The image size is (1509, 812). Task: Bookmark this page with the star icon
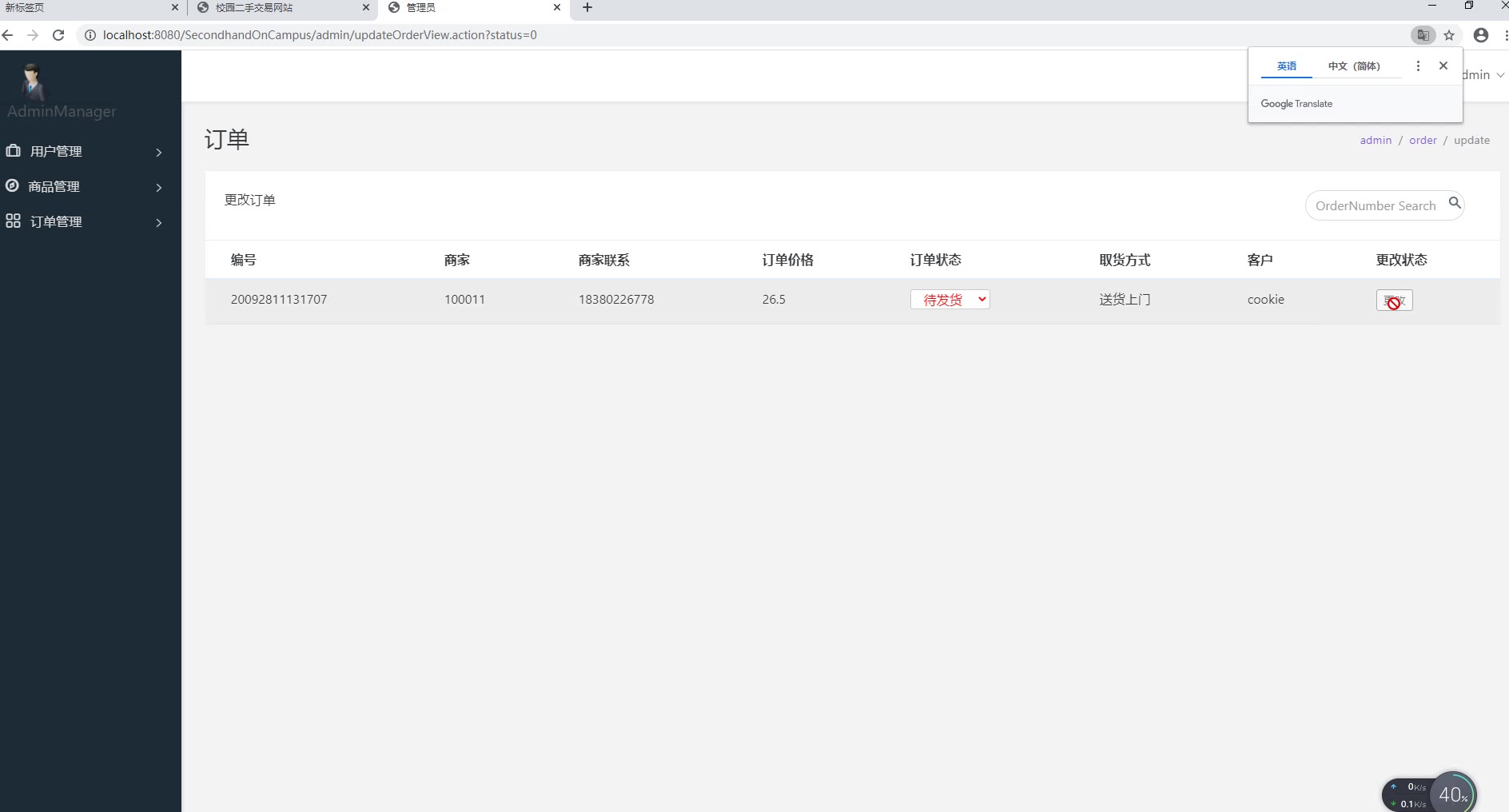click(x=1449, y=35)
